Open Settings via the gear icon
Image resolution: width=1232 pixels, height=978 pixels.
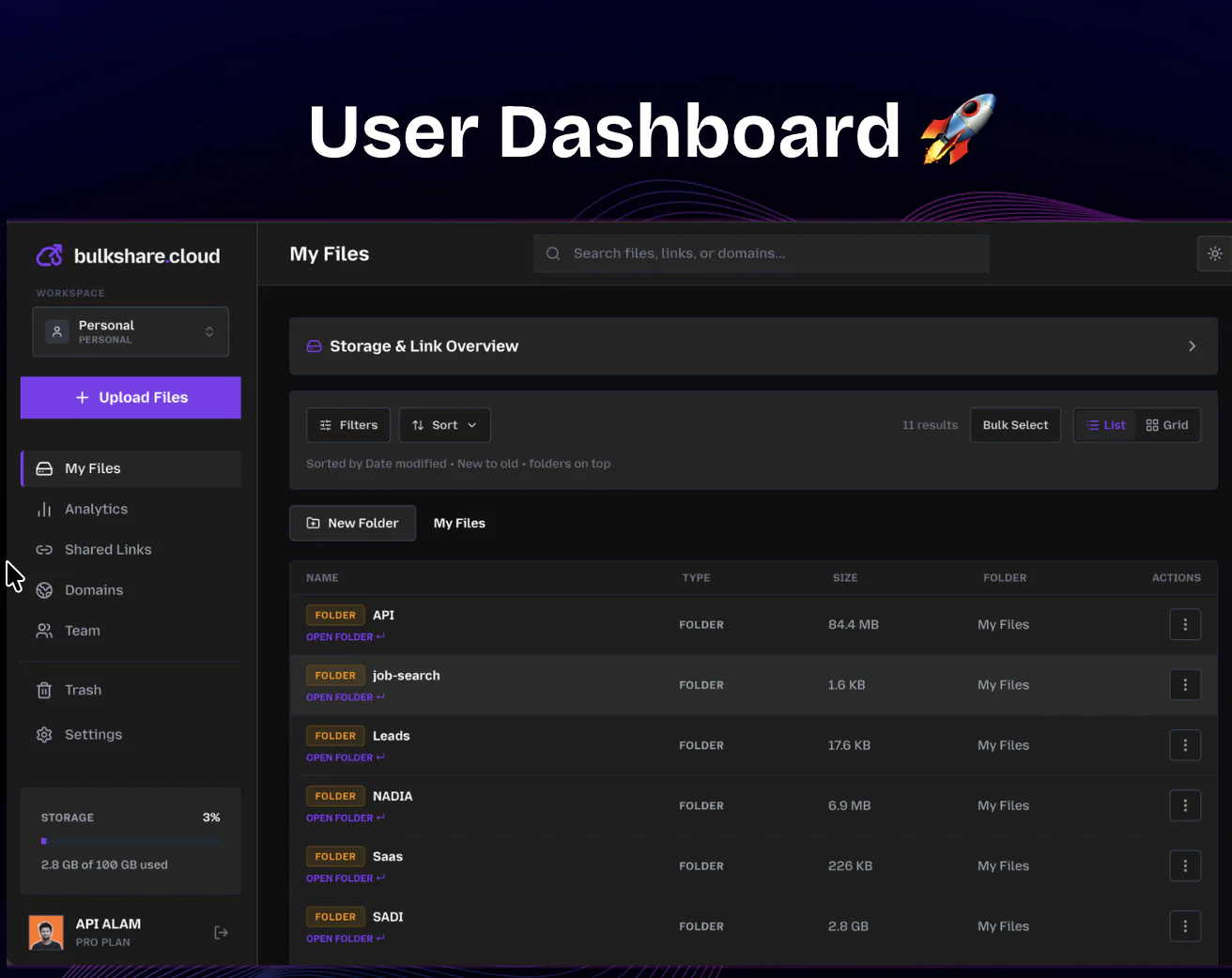point(44,734)
